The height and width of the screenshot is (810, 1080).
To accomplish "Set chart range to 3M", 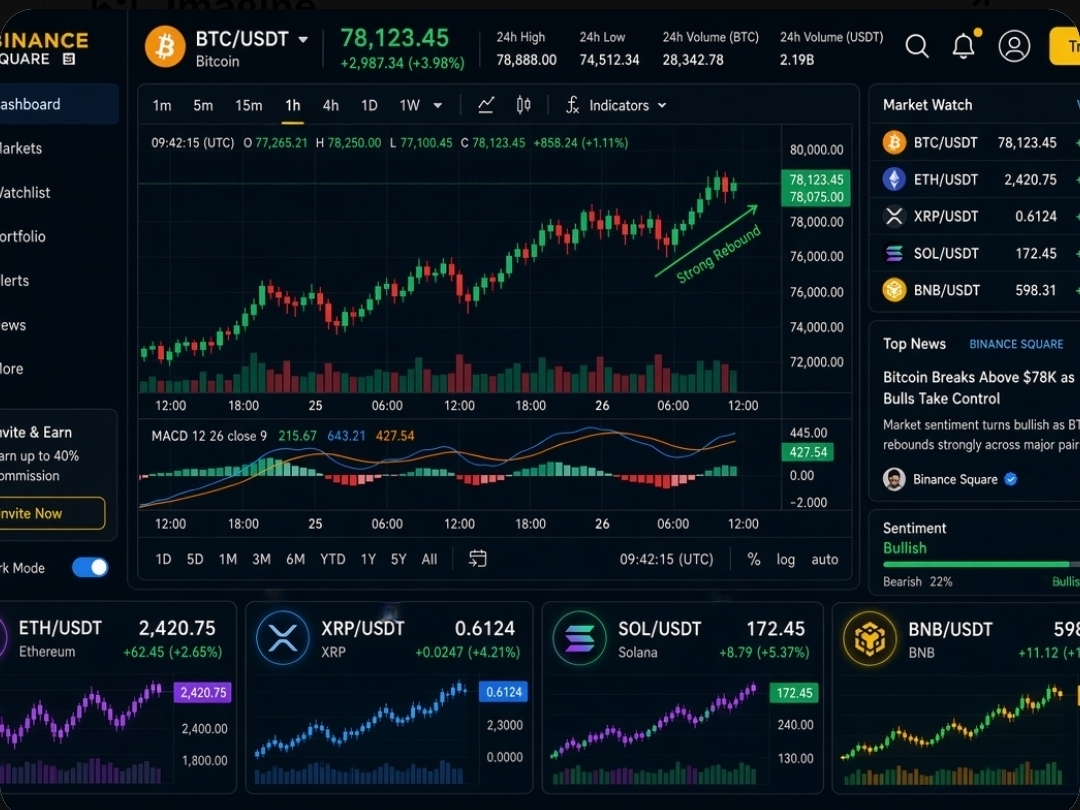I will [261, 559].
